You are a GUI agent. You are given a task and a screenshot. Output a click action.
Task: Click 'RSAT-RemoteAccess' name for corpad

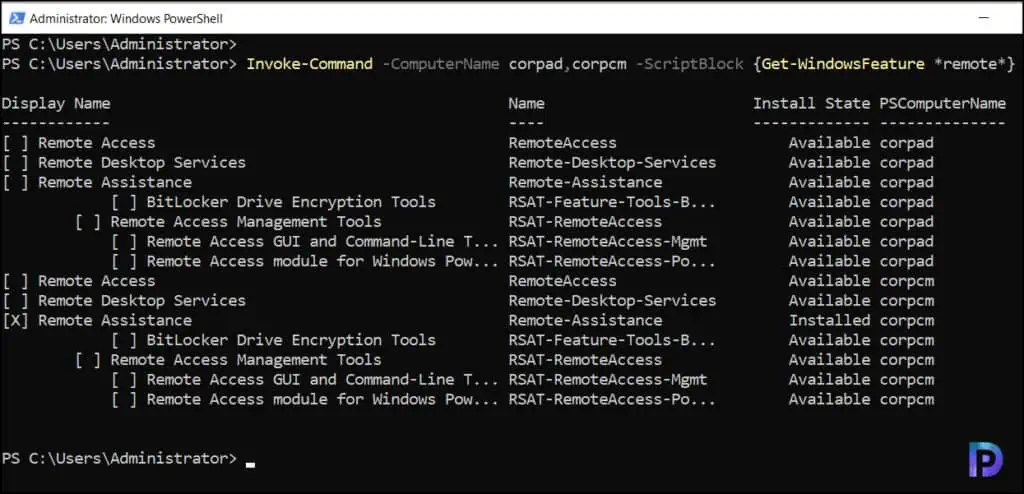tap(585, 222)
